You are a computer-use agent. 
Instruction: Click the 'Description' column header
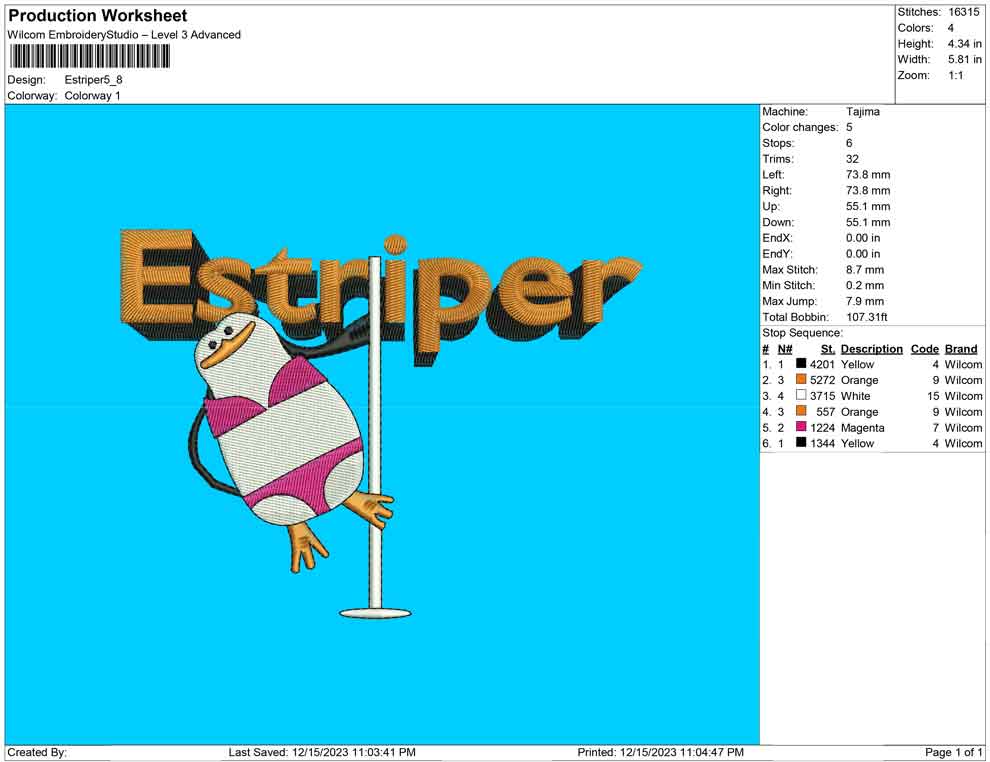click(x=872, y=348)
